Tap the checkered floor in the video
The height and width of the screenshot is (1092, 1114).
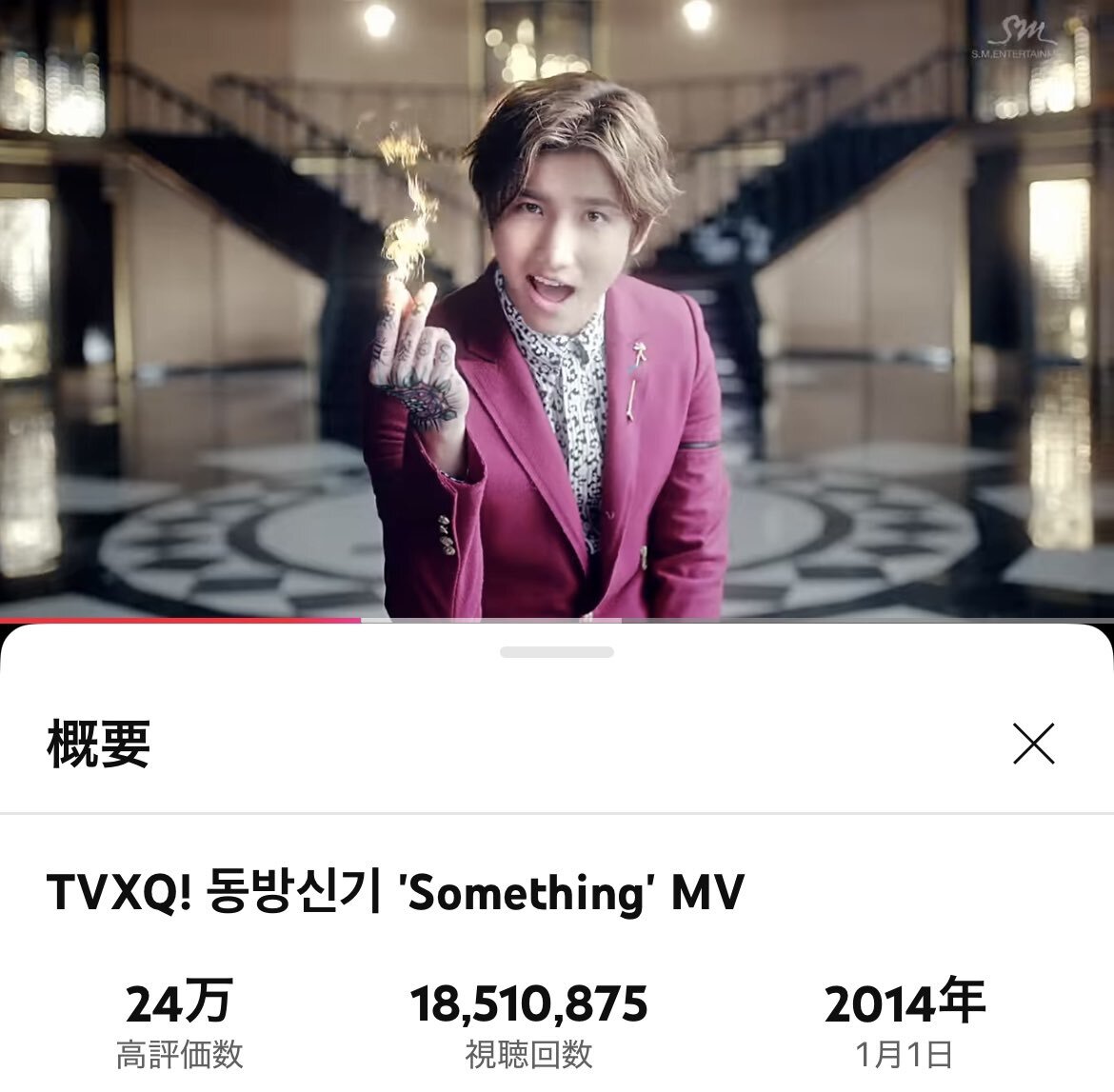pyautogui.click(x=852, y=540)
